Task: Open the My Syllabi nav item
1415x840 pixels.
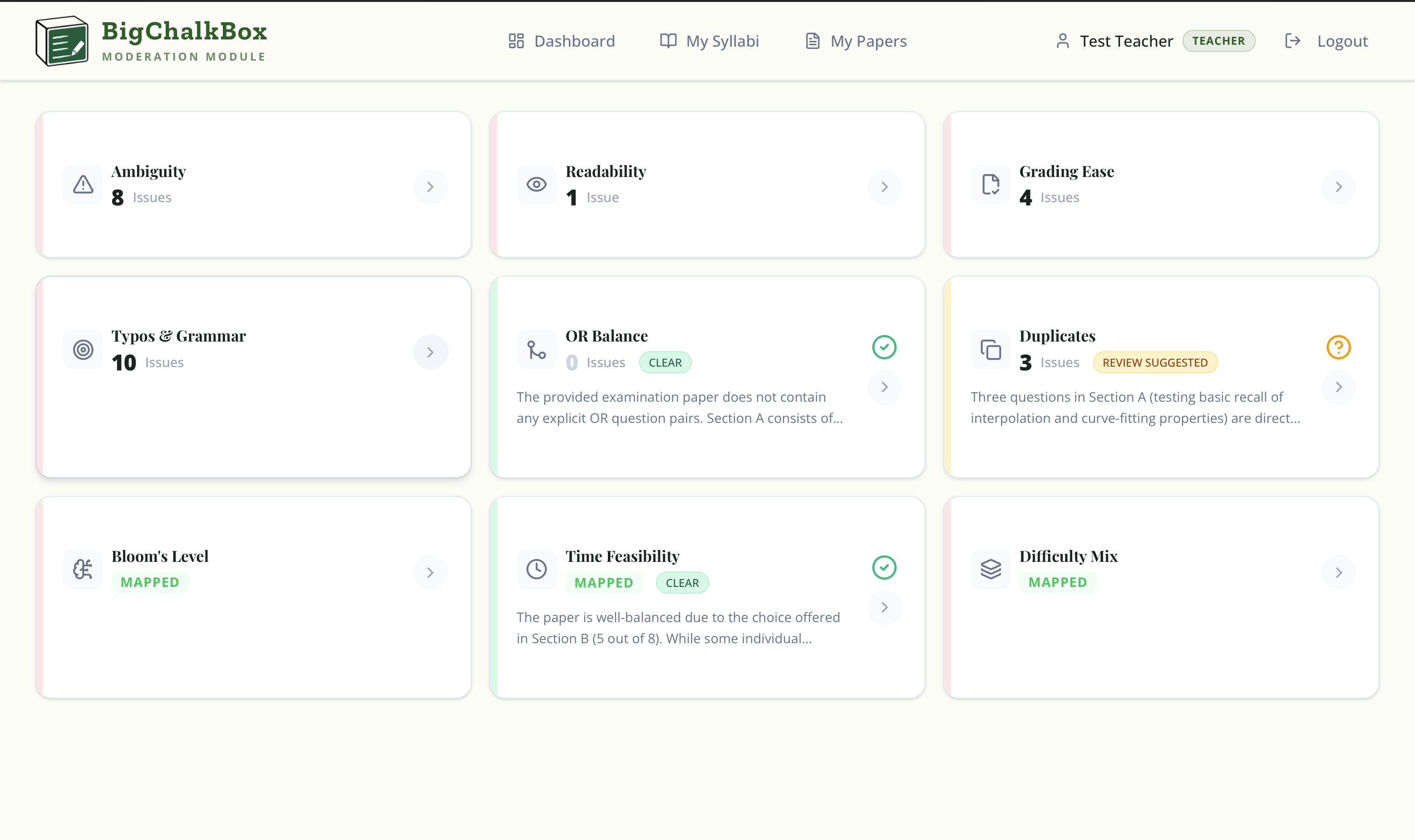Action: [x=709, y=41]
